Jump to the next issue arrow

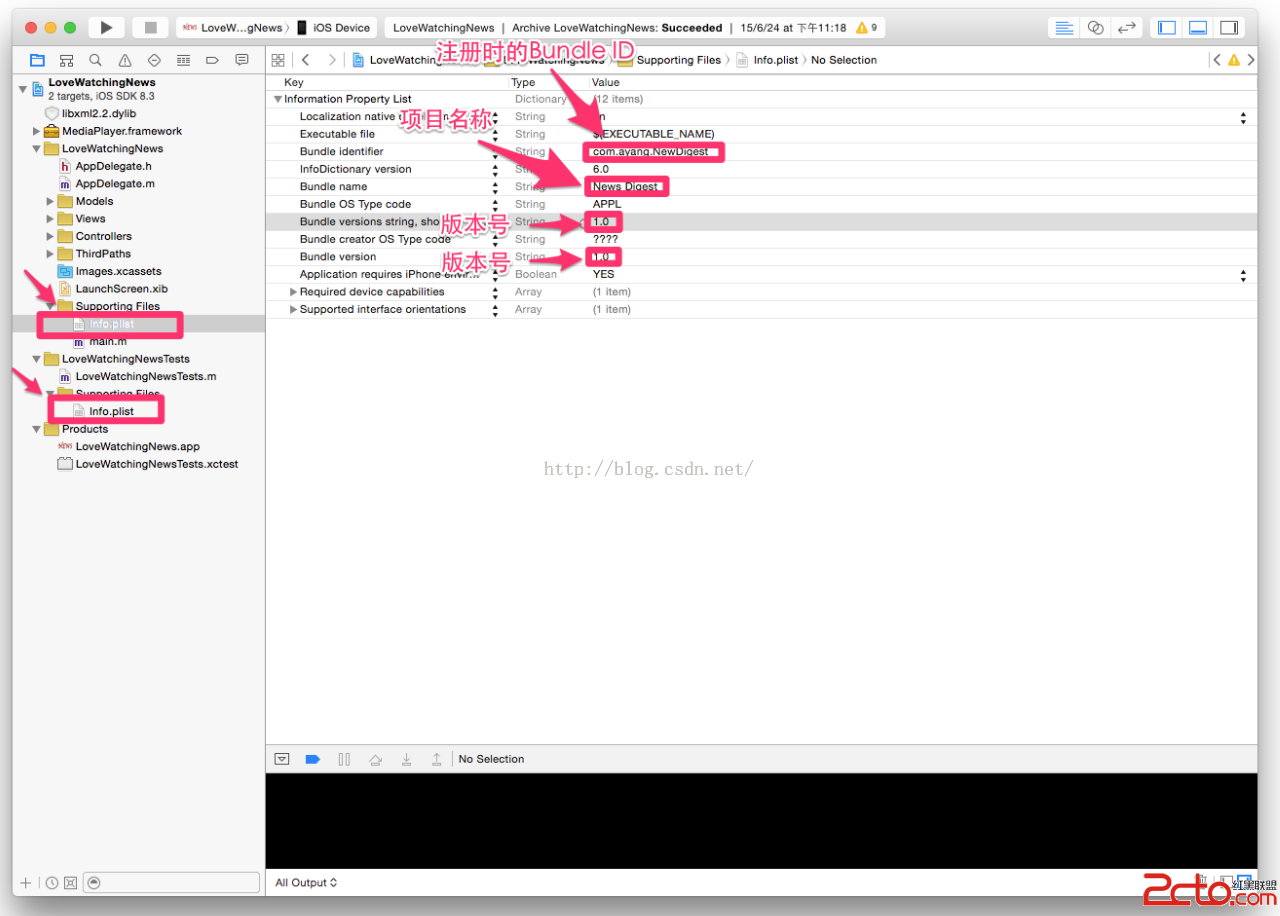[x=1249, y=60]
